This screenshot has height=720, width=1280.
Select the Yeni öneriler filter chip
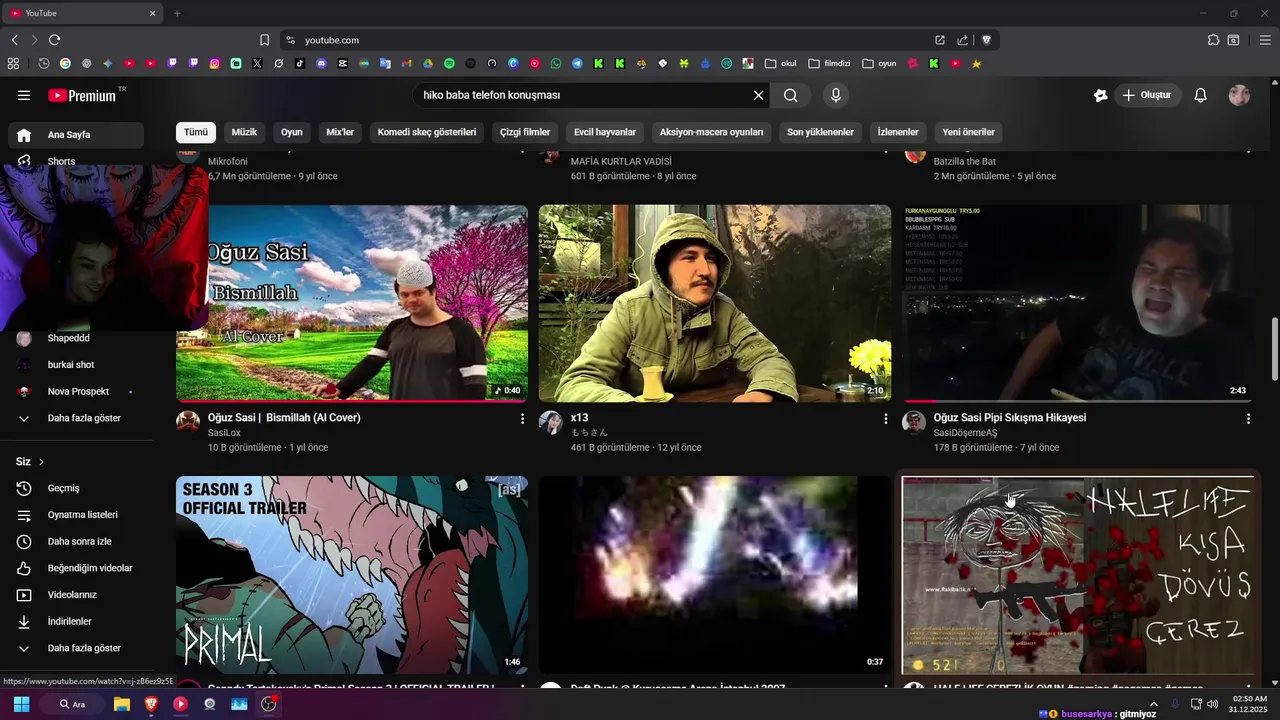(968, 132)
